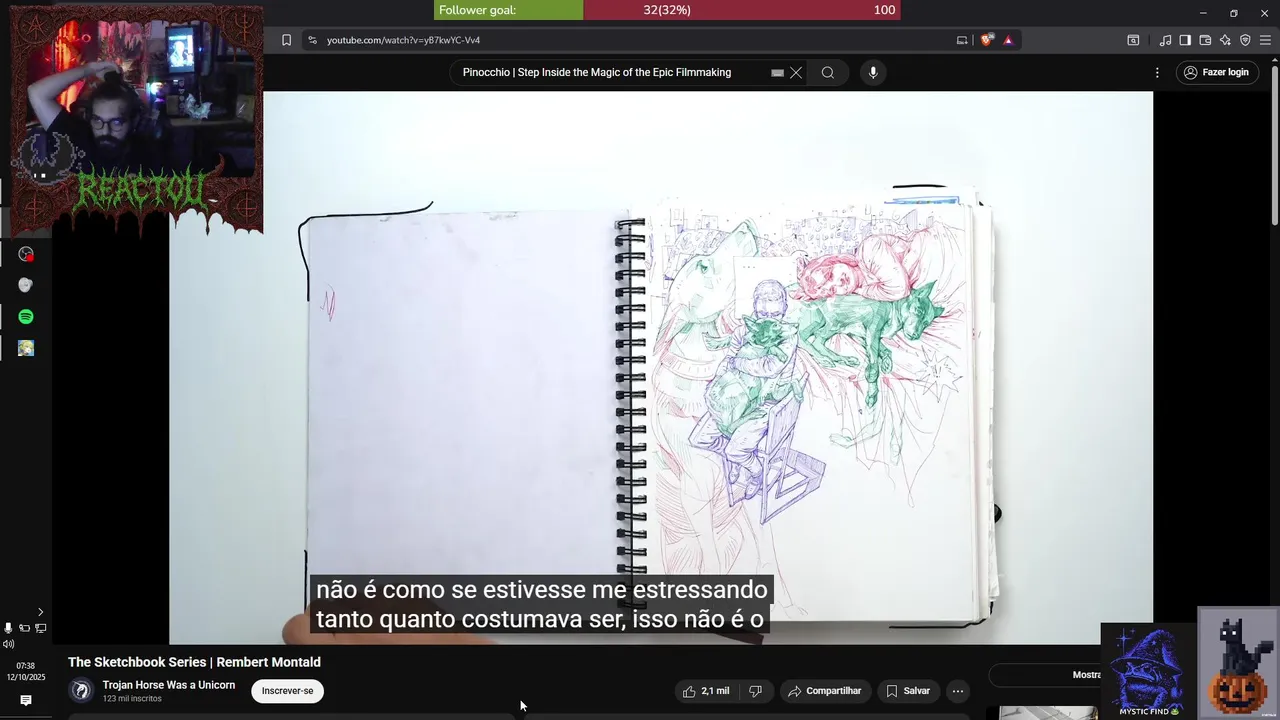Like the video with thumbs up

[x=706, y=691]
